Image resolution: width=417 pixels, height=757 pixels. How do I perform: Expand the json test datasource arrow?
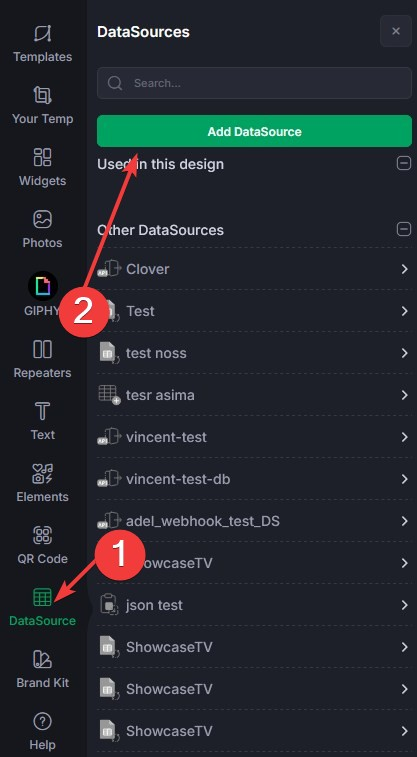click(404, 605)
